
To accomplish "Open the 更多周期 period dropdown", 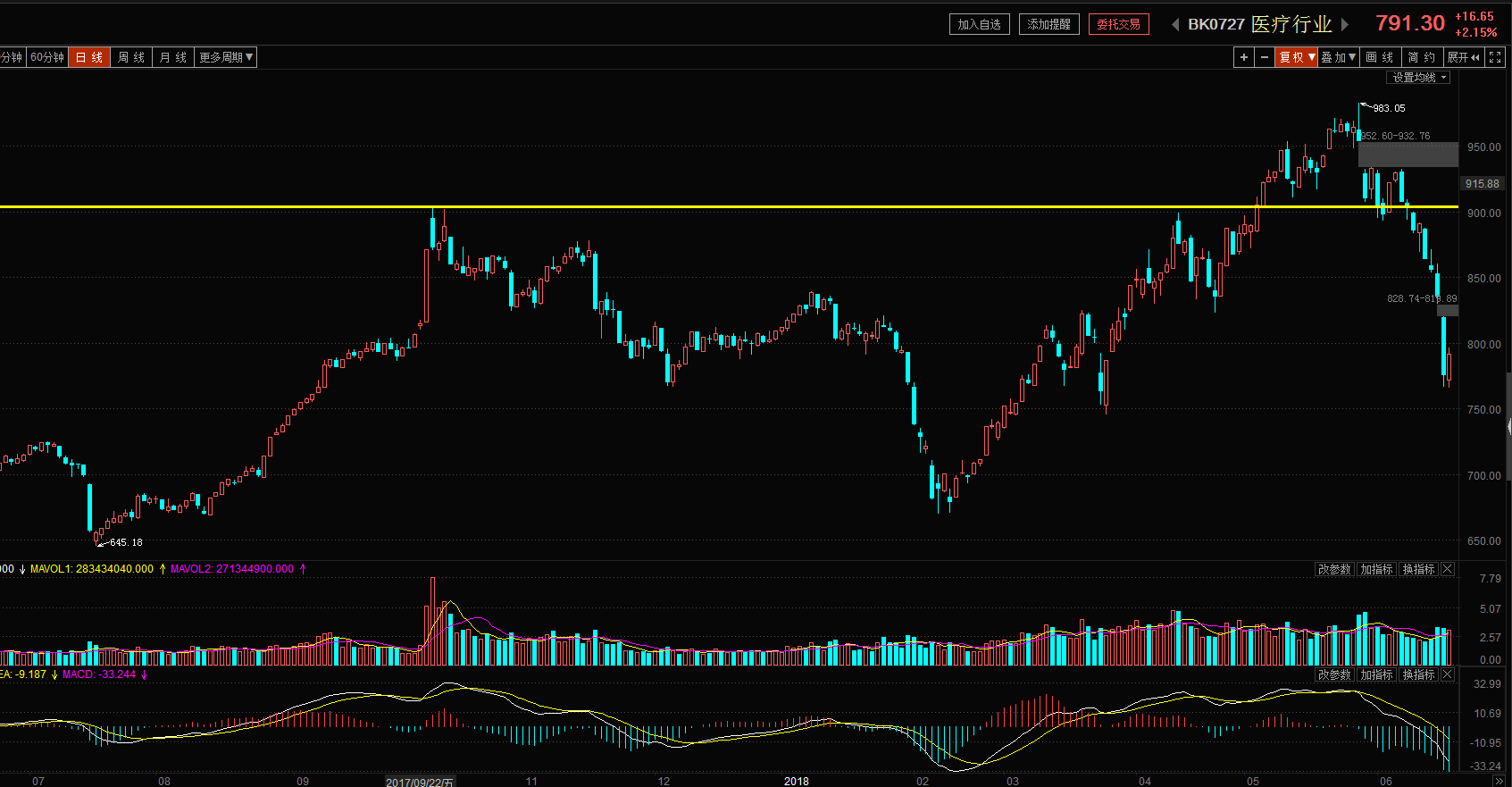I will coord(226,57).
